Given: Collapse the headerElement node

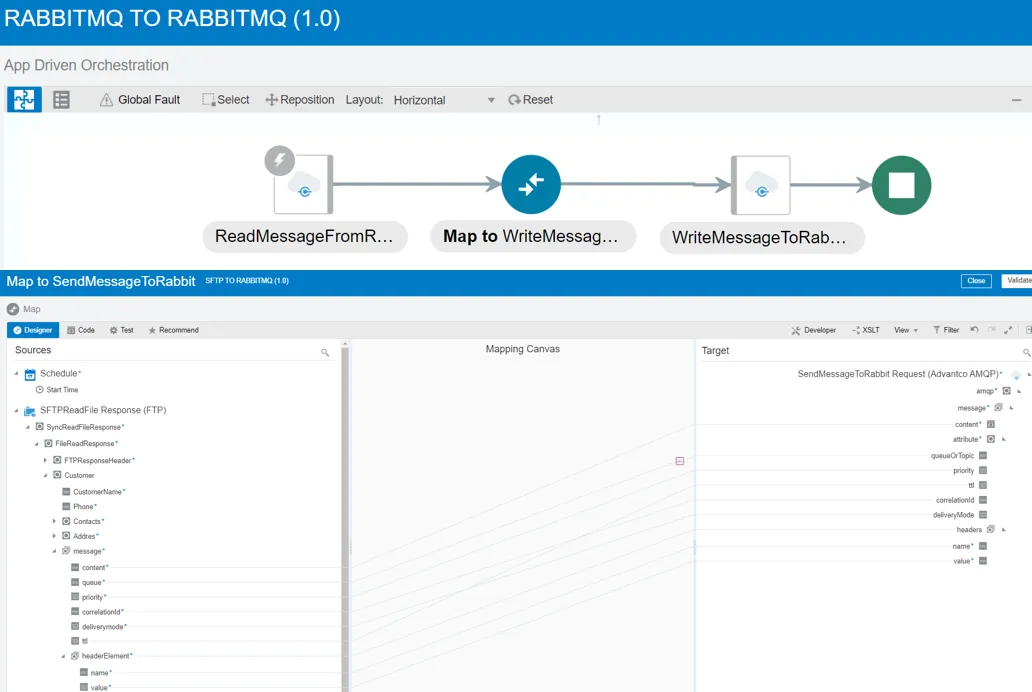Looking at the screenshot, I should [x=63, y=656].
